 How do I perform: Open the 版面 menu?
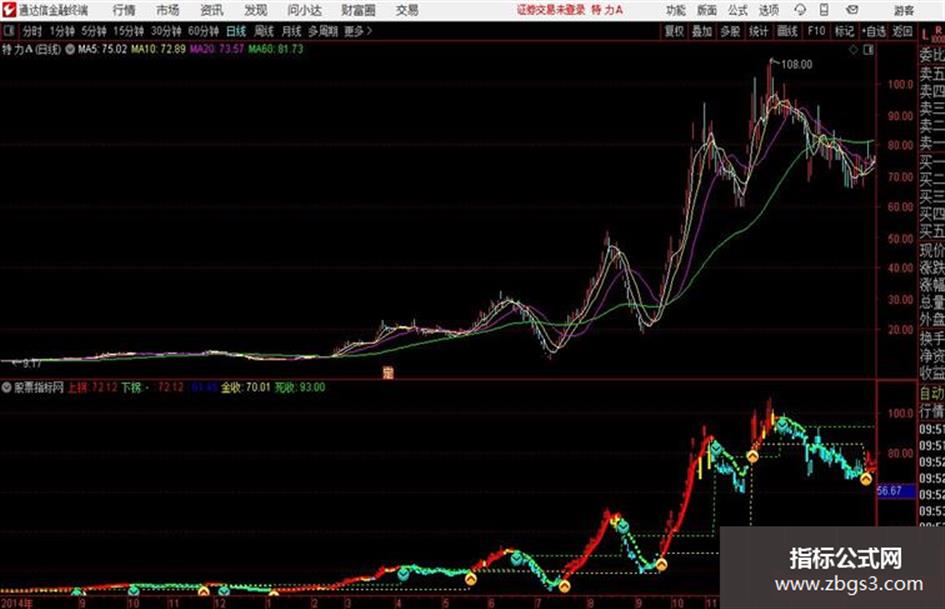coord(707,10)
